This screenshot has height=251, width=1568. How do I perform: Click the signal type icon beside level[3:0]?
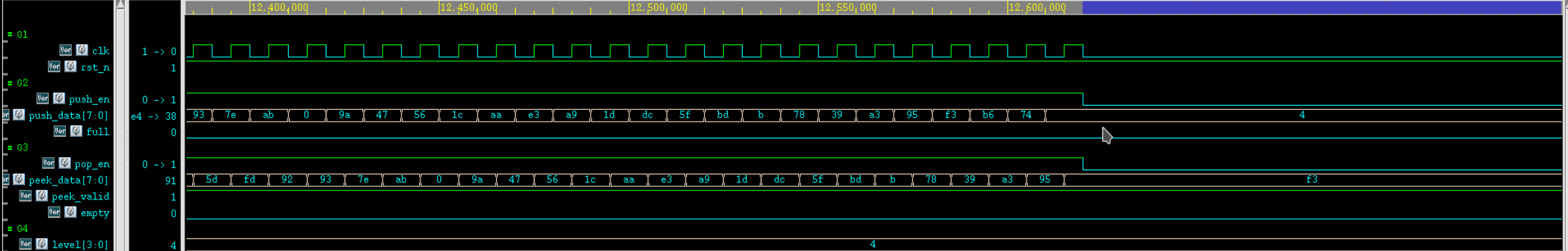(x=42, y=244)
